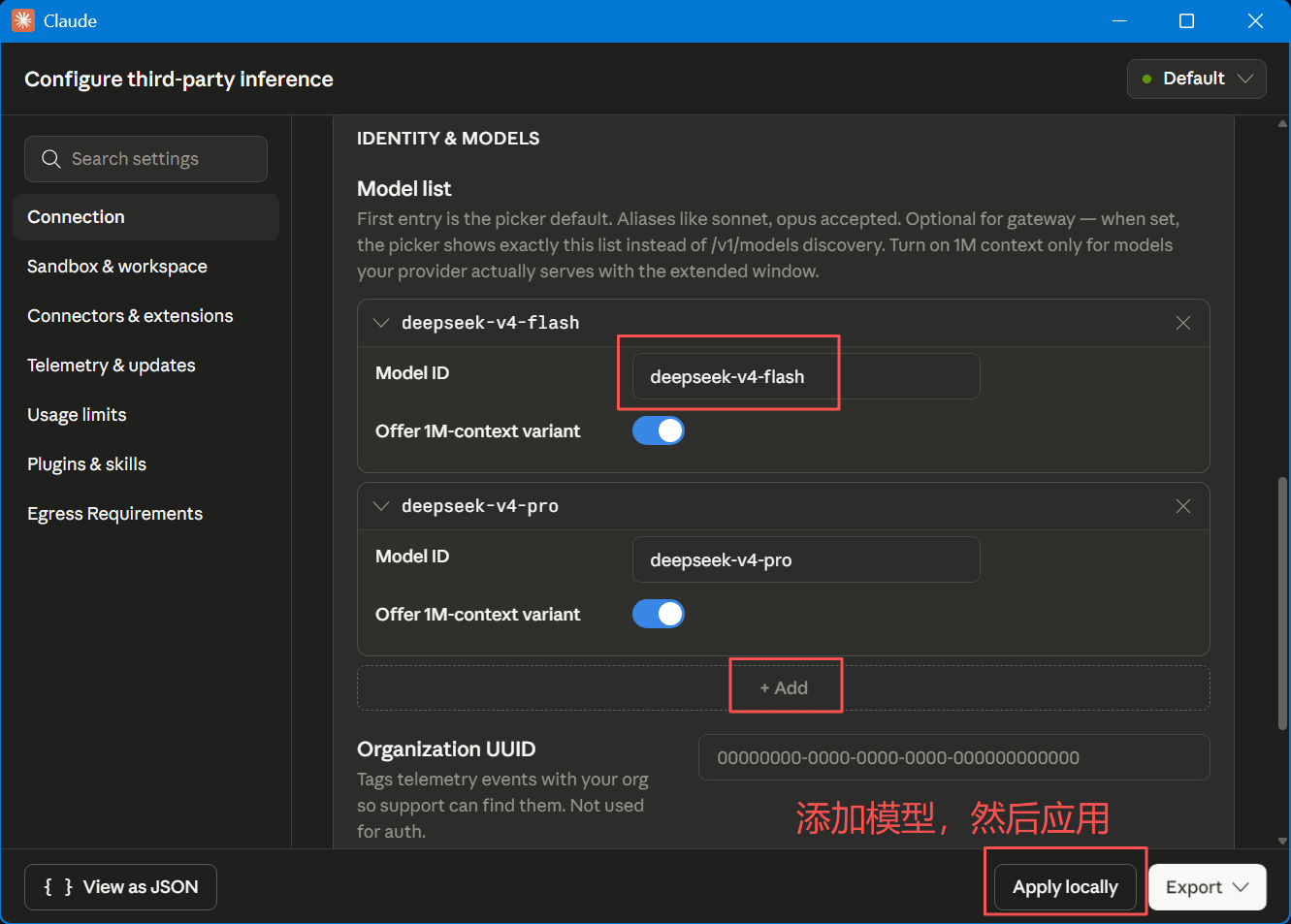Viewport: 1291px width, 924px height.
Task: Click the scrollbar down arrow
Action: pos(1283,841)
